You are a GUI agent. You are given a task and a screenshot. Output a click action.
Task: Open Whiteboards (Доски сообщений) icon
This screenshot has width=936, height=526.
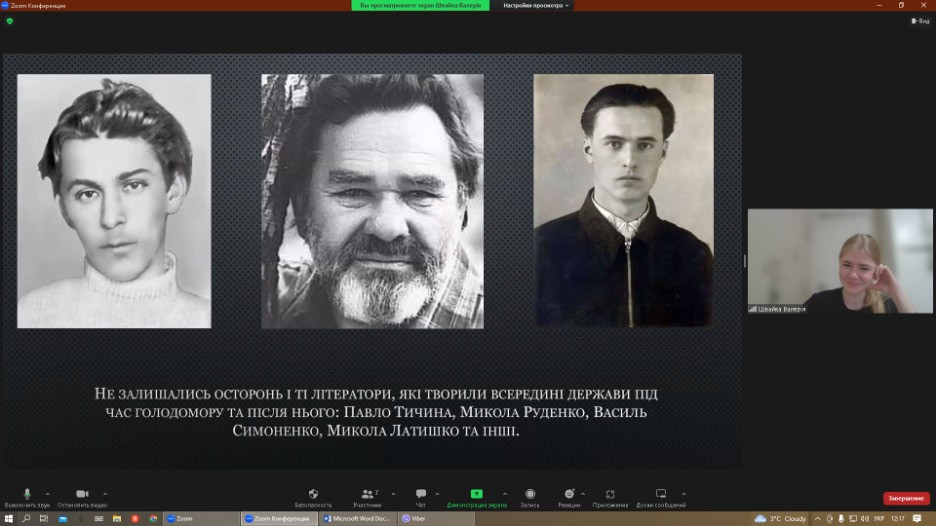(x=661, y=494)
